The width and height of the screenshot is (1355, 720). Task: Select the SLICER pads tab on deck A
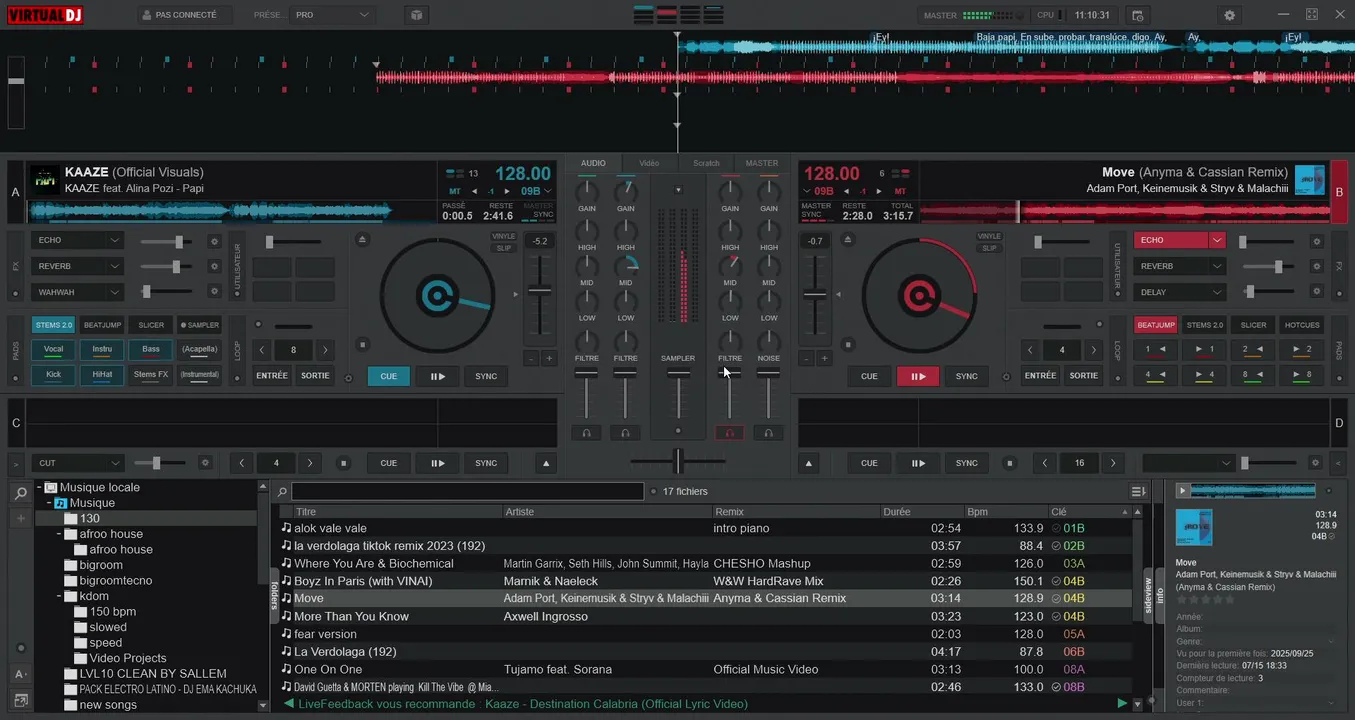coord(151,325)
